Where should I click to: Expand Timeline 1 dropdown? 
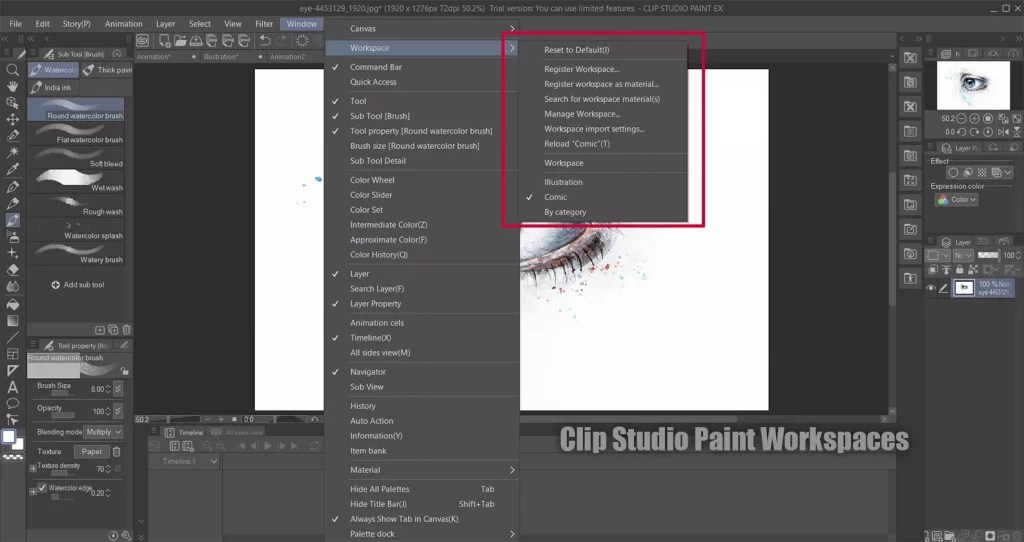[x=214, y=461]
